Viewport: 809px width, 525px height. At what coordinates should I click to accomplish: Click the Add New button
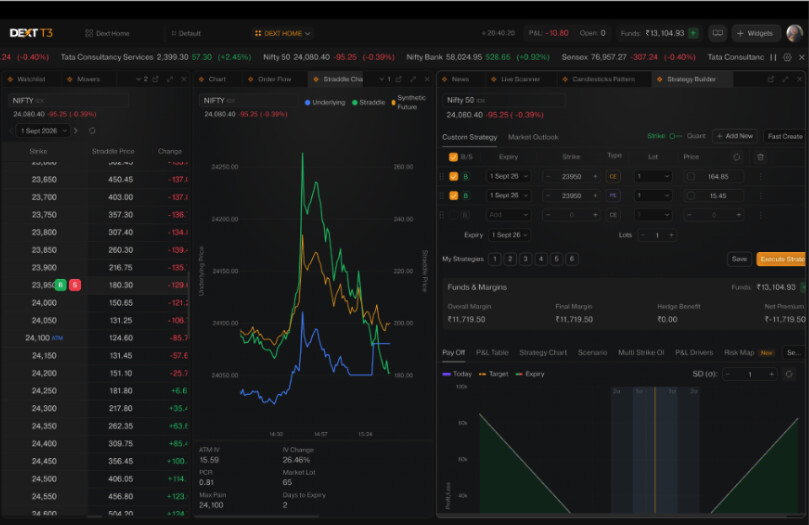click(735, 136)
